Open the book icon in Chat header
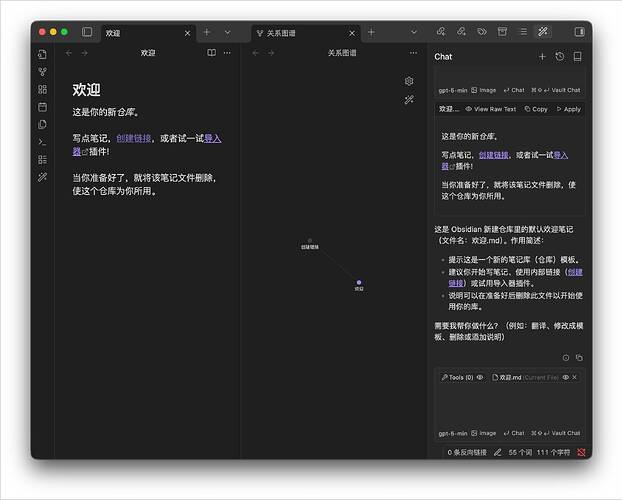 [577, 57]
